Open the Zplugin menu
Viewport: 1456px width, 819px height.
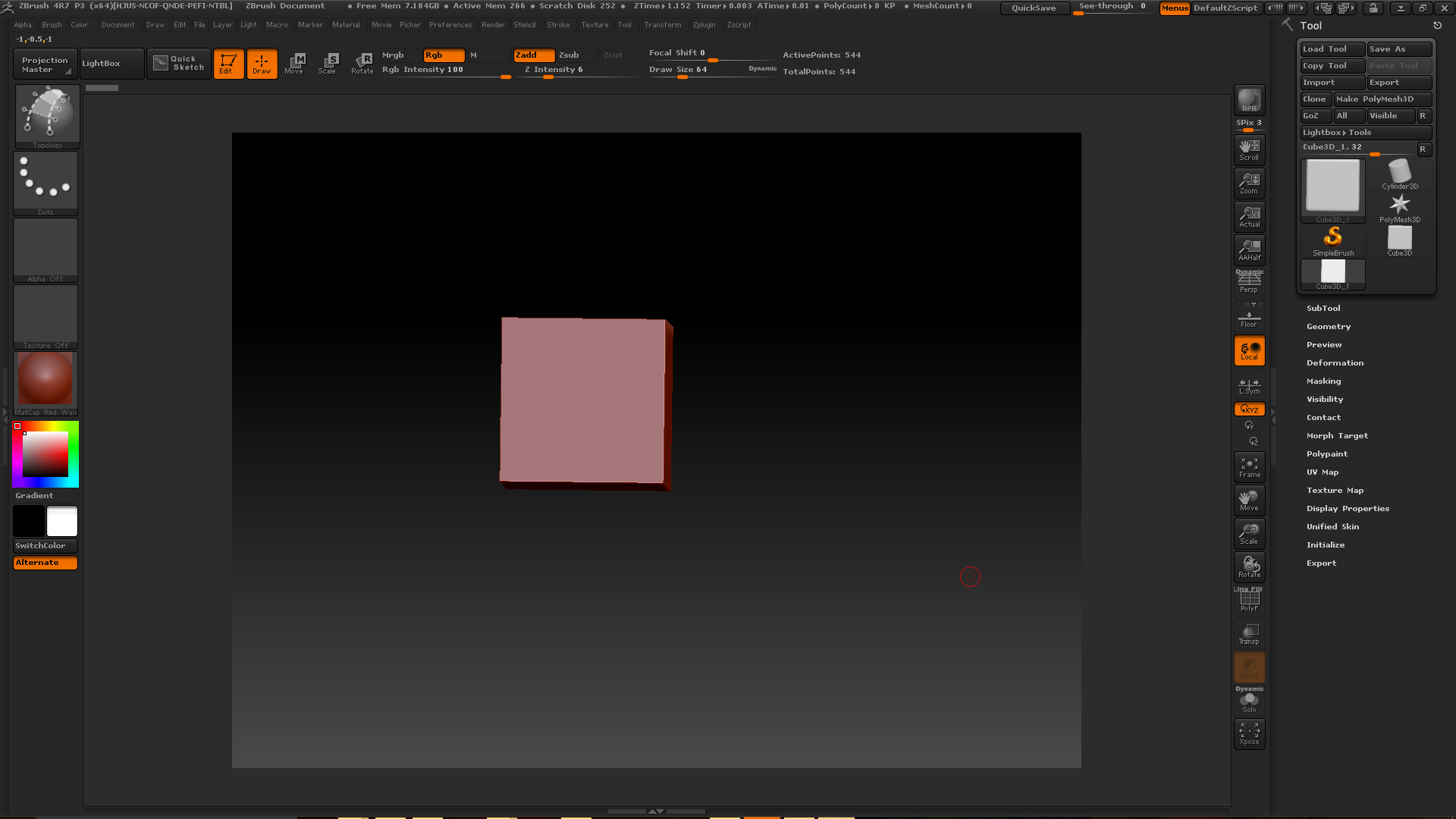coord(704,25)
